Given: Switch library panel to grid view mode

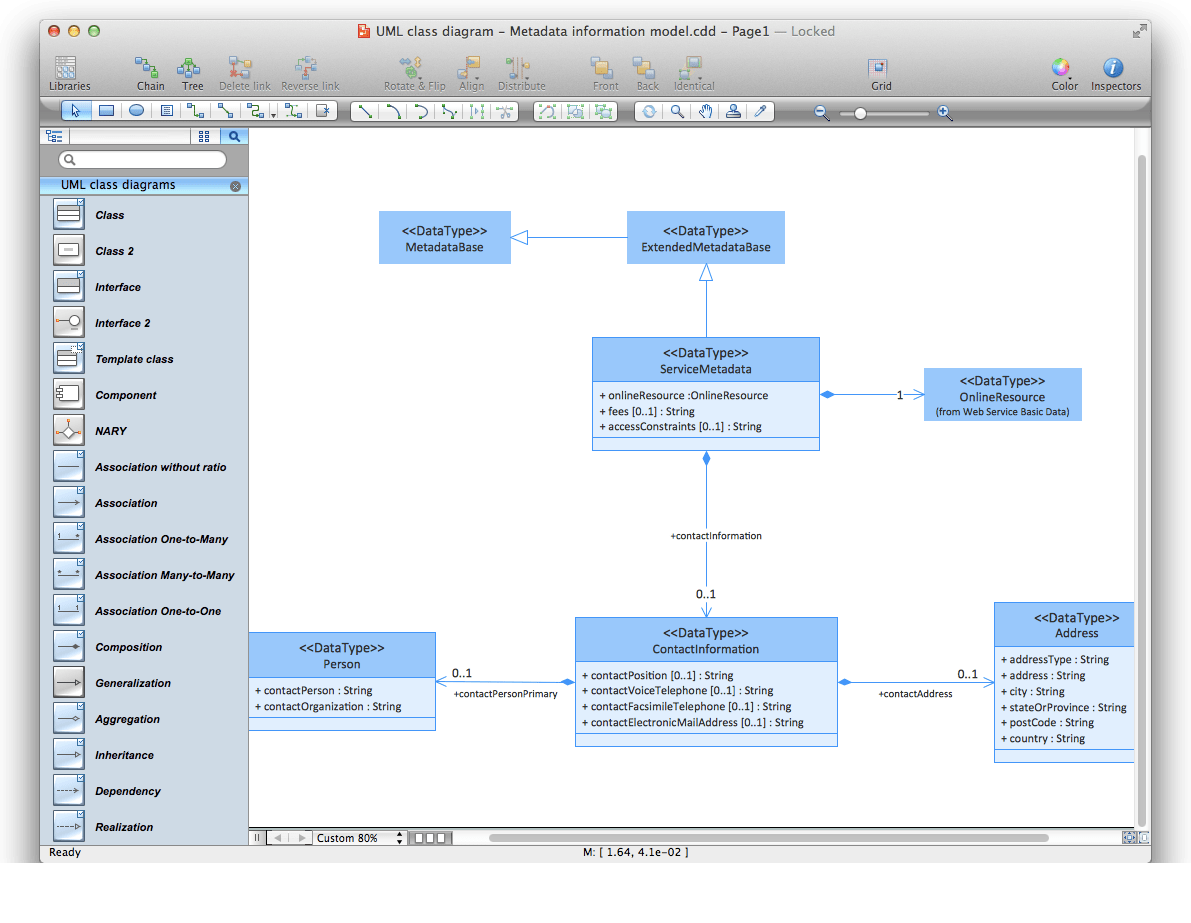Looking at the screenshot, I should pos(205,136).
